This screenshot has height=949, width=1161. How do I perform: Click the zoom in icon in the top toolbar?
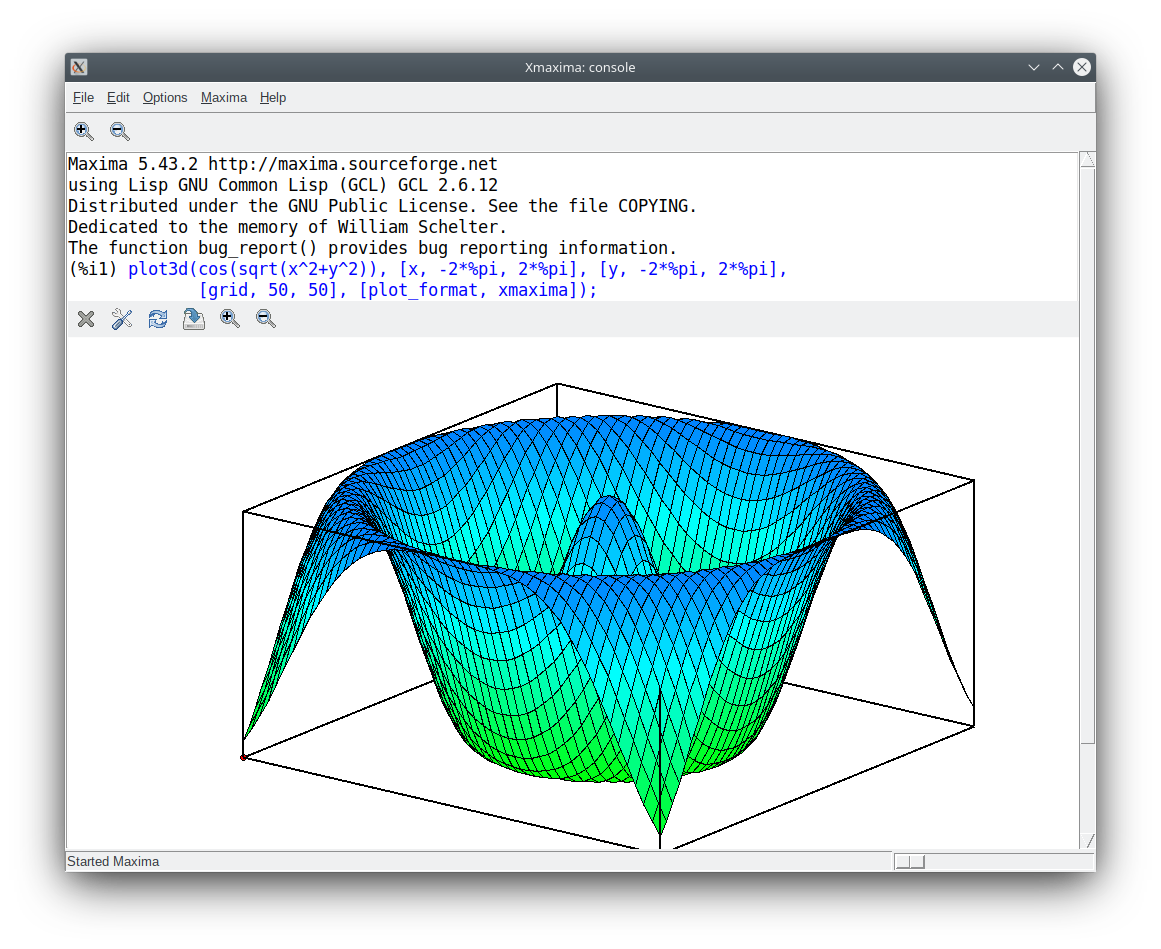click(84, 132)
